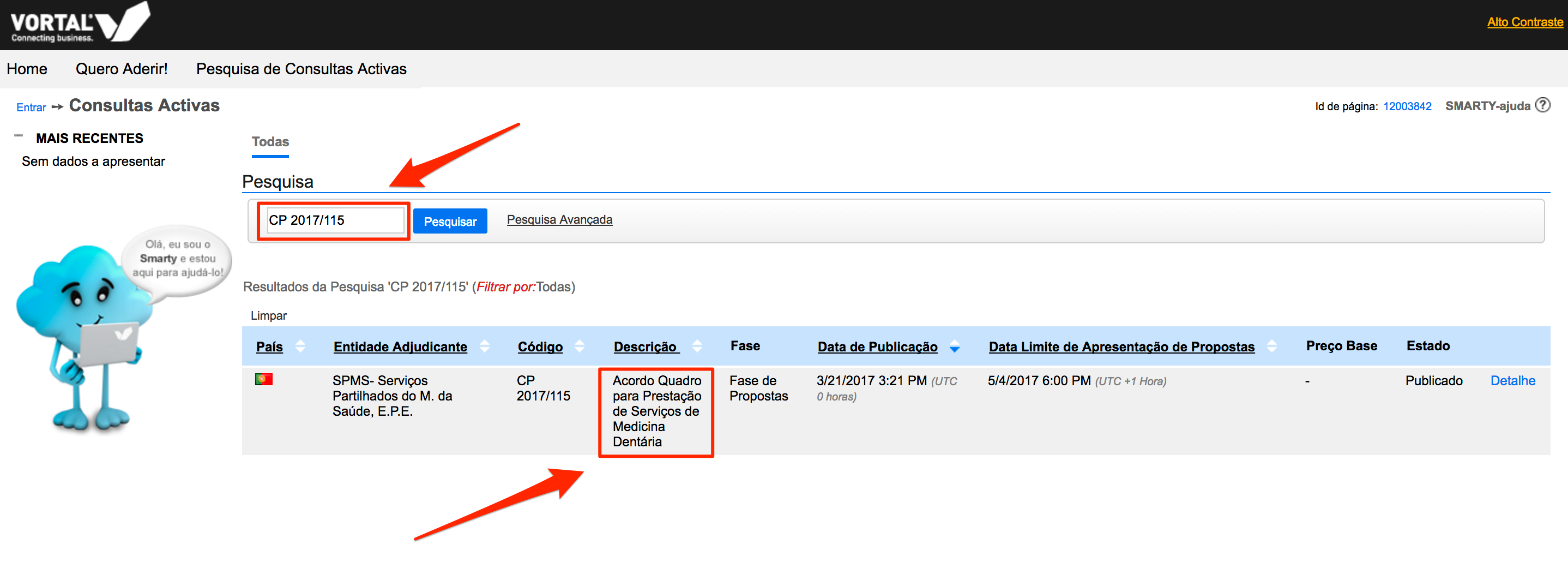This screenshot has width=1568, height=586.
Task: Sort by Descrição arrows icon
Action: pos(697,346)
